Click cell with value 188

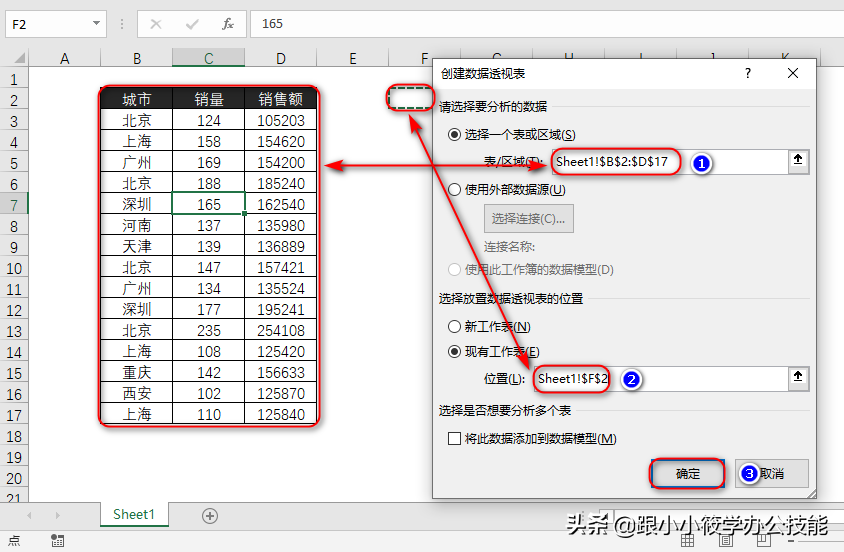coord(208,183)
